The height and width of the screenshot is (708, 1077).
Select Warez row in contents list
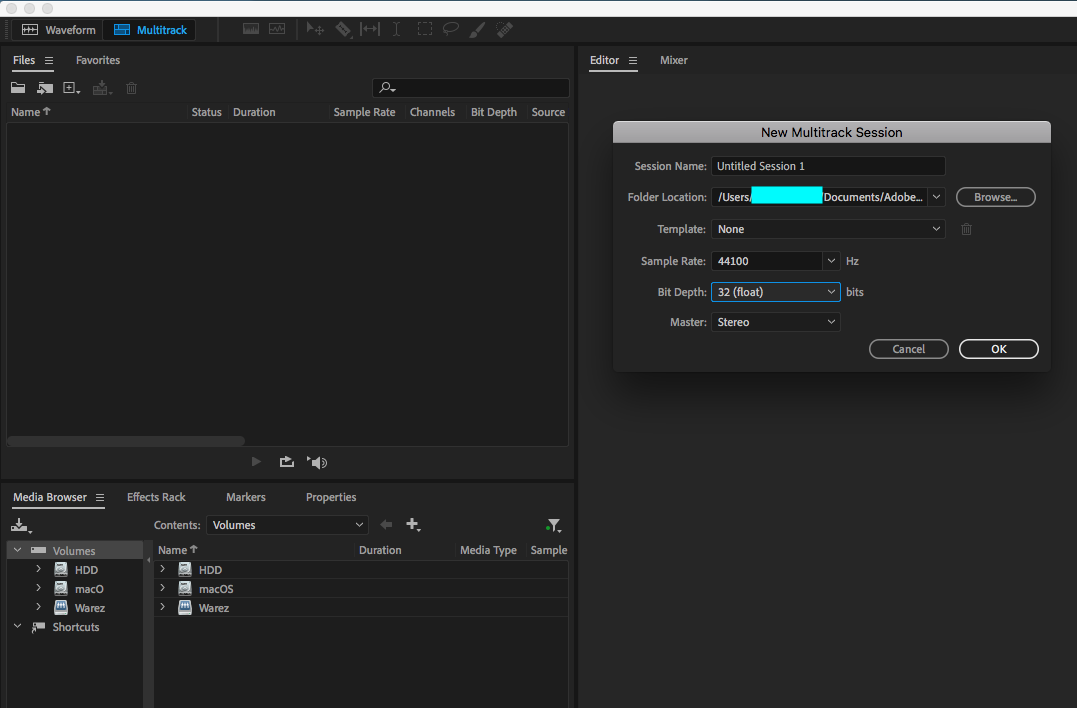pos(361,608)
